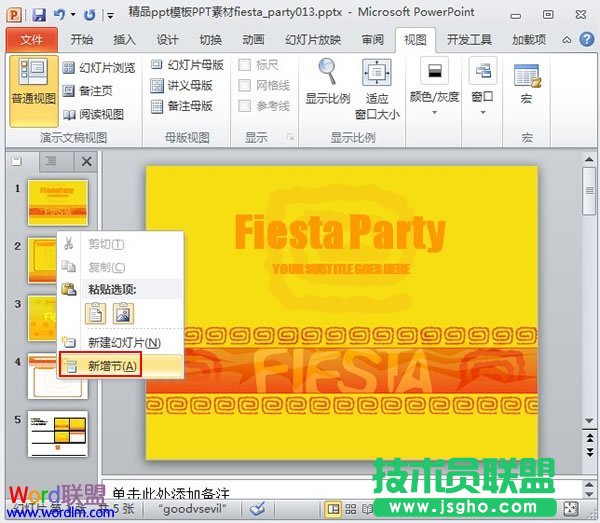Click the vertical scrollbar down arrow
The width and height of the screenshot is (600, 523).
pos(589,421)
